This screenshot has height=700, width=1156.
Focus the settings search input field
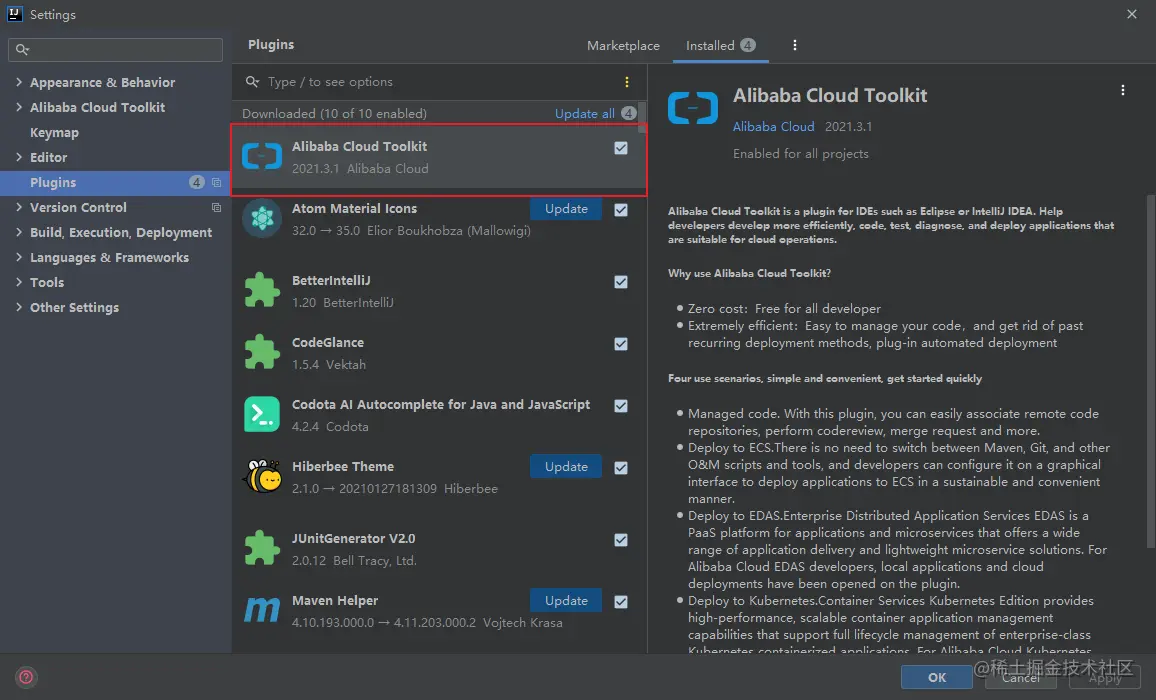[x=115, y=49]
